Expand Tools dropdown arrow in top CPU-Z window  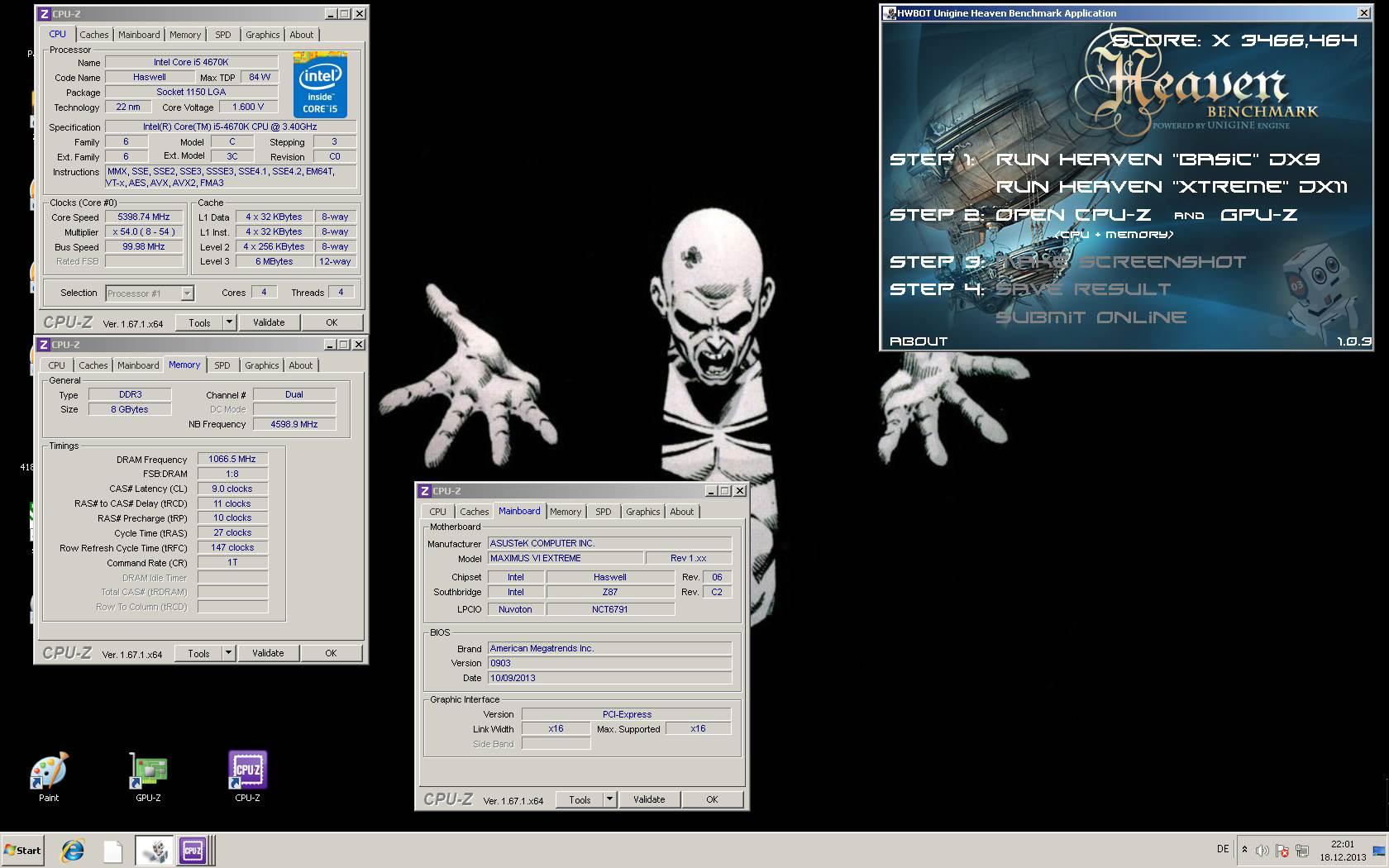(x=230, y=322)
